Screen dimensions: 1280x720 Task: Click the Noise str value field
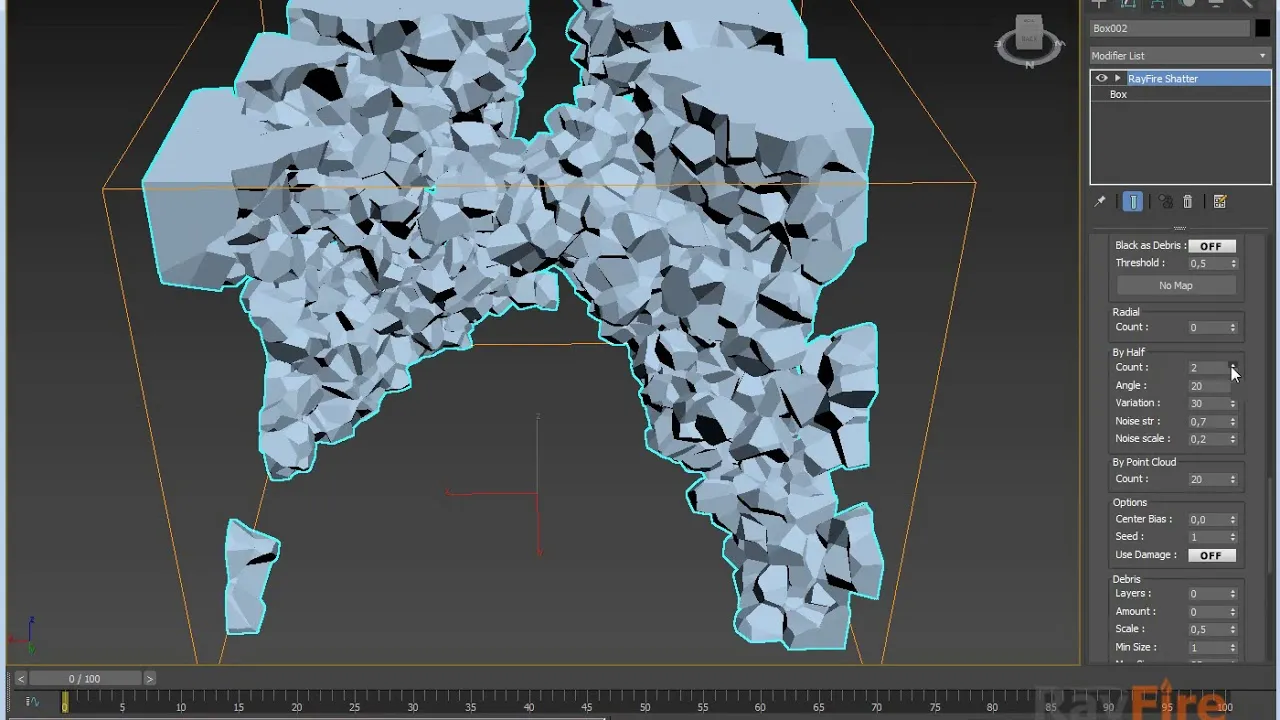click(x=1208, y=422)
